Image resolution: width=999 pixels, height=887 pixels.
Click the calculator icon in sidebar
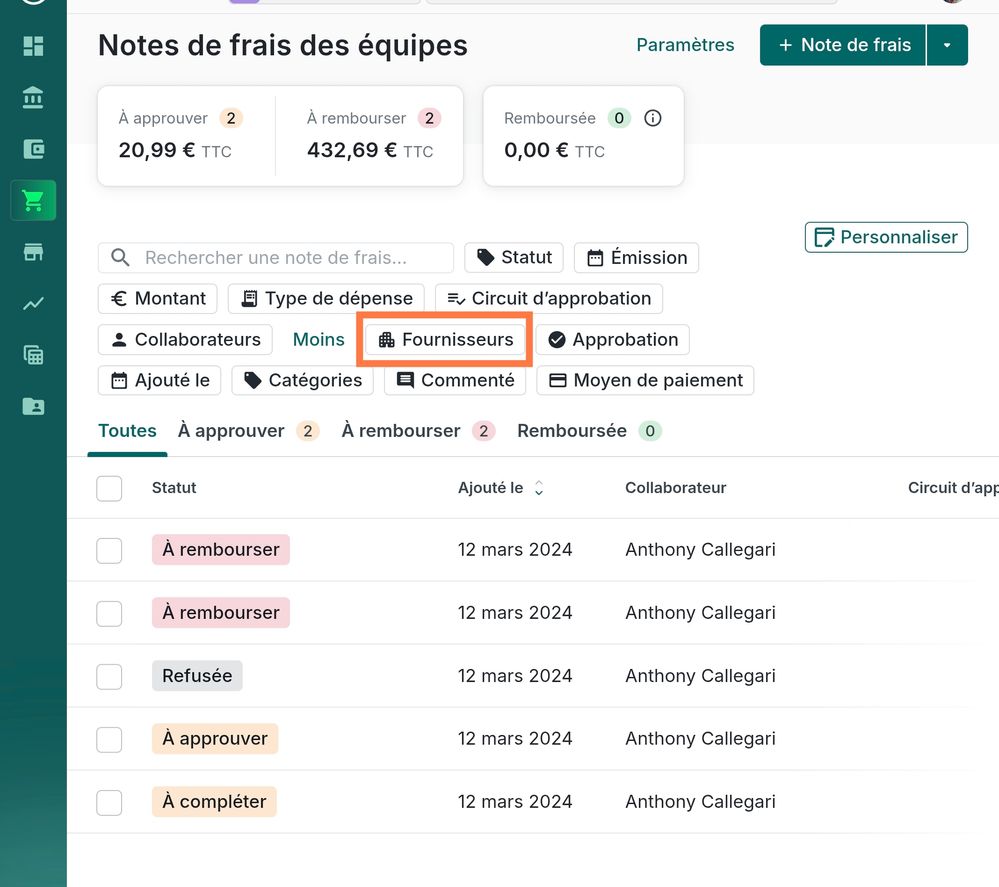[33, 355]
